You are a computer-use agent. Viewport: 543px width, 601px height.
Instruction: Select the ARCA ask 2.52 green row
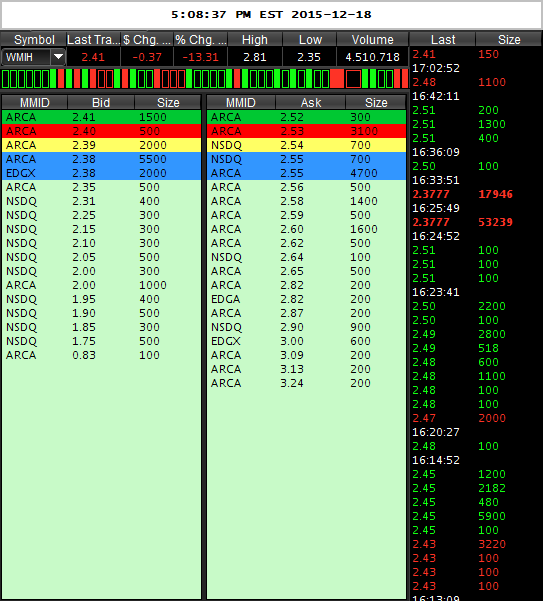307,117
